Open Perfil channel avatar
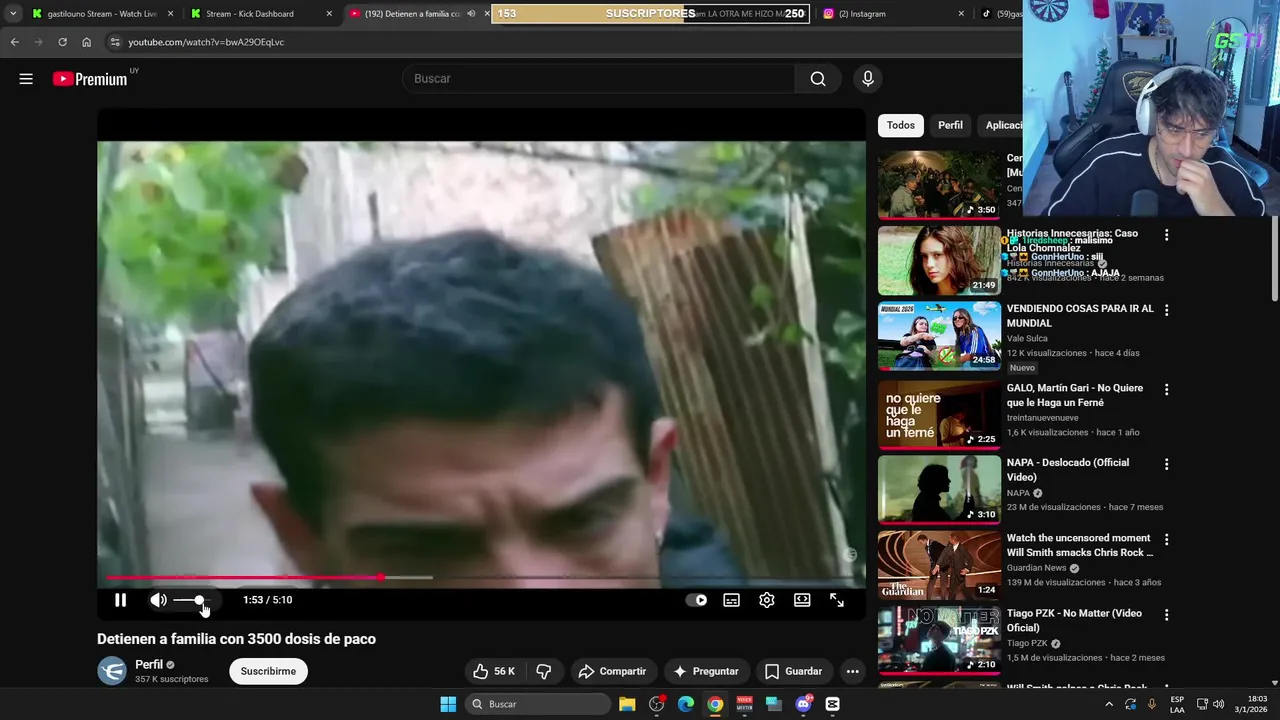This screenshot has height=720, width=1280. coord(112,671)
